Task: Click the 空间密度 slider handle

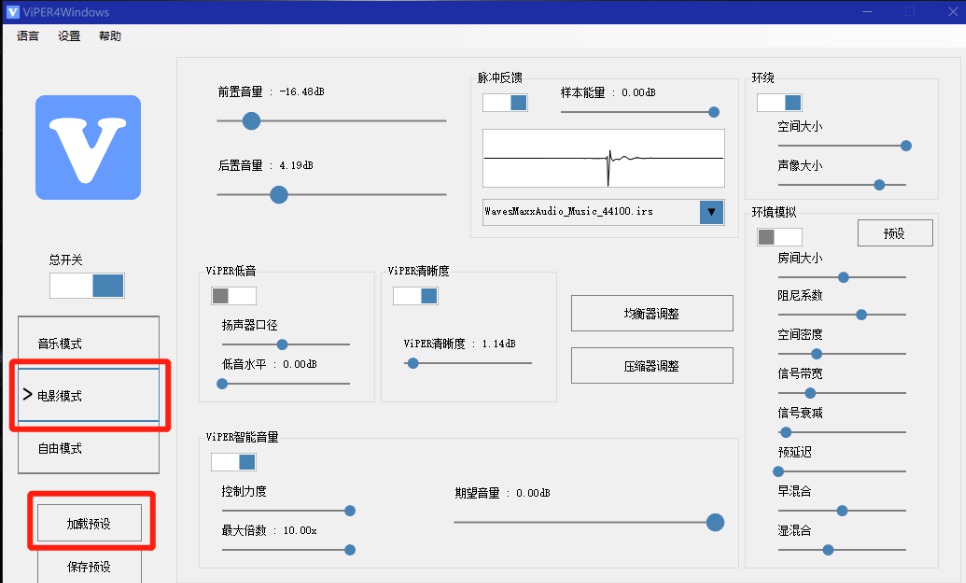Action: tap(817, 354)
